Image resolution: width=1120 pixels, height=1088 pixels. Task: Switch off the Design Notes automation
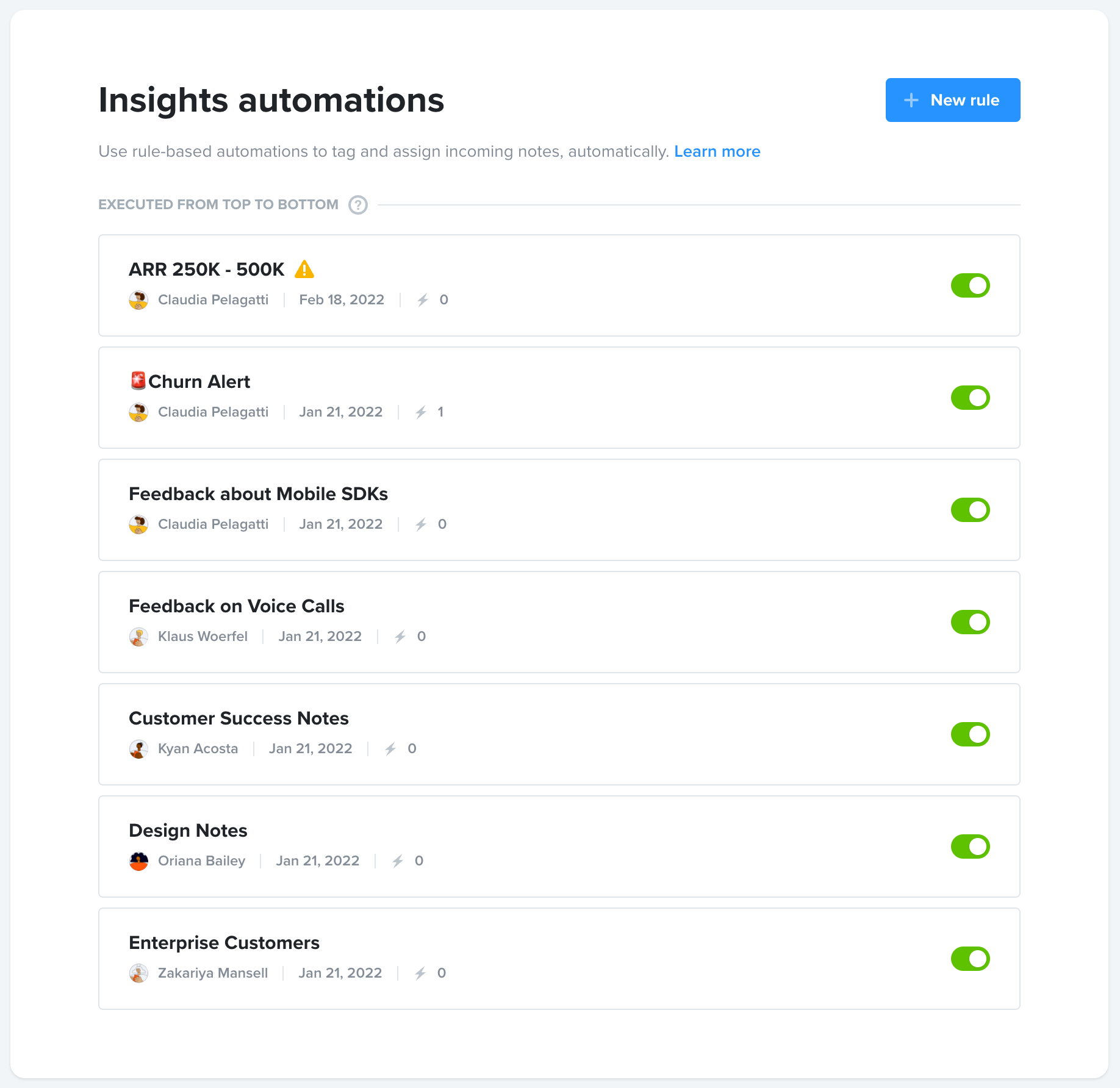[x=970, y=846]
